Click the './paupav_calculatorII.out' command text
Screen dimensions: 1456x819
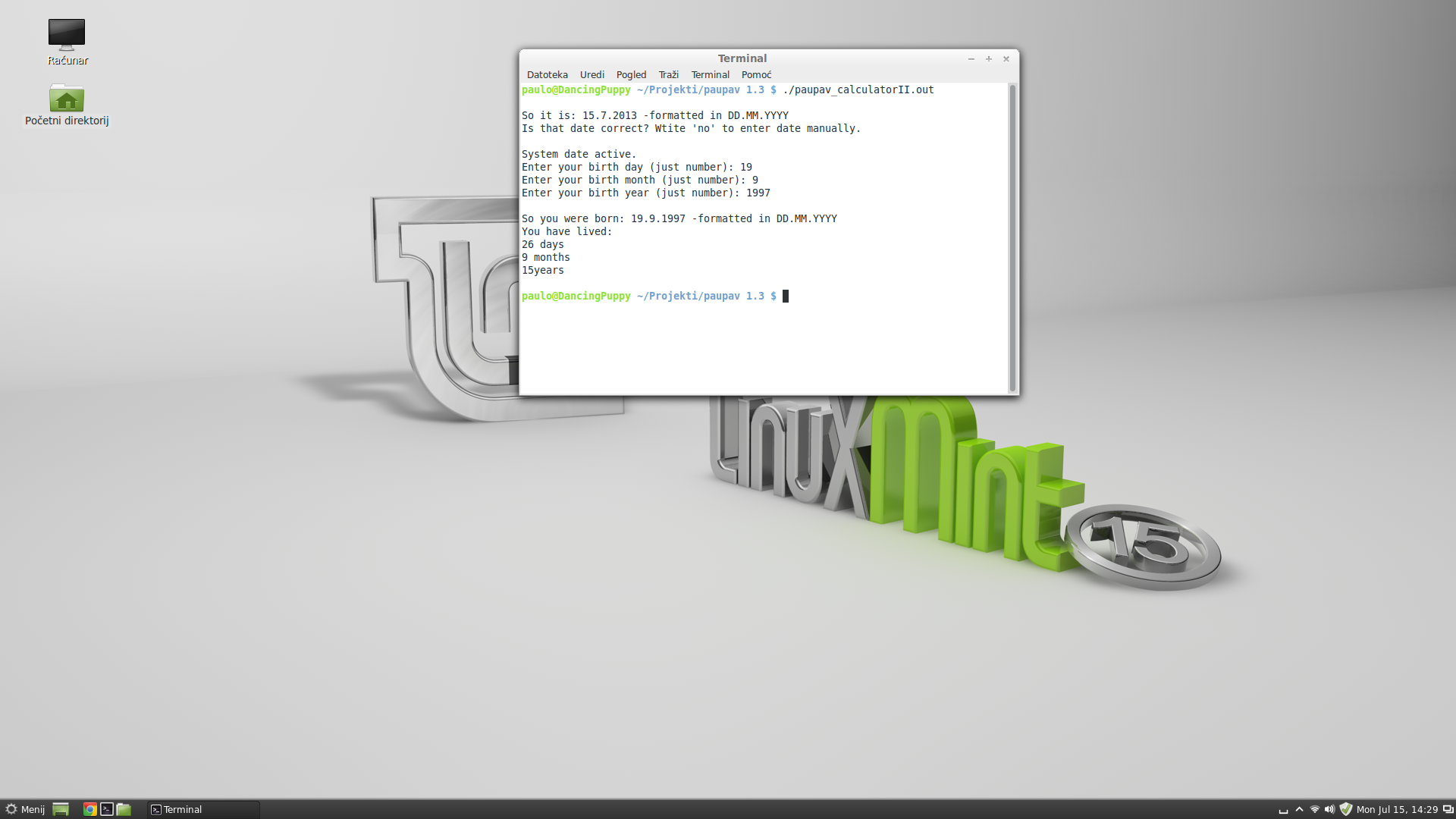pyautogui.click(x=858, y=89)
